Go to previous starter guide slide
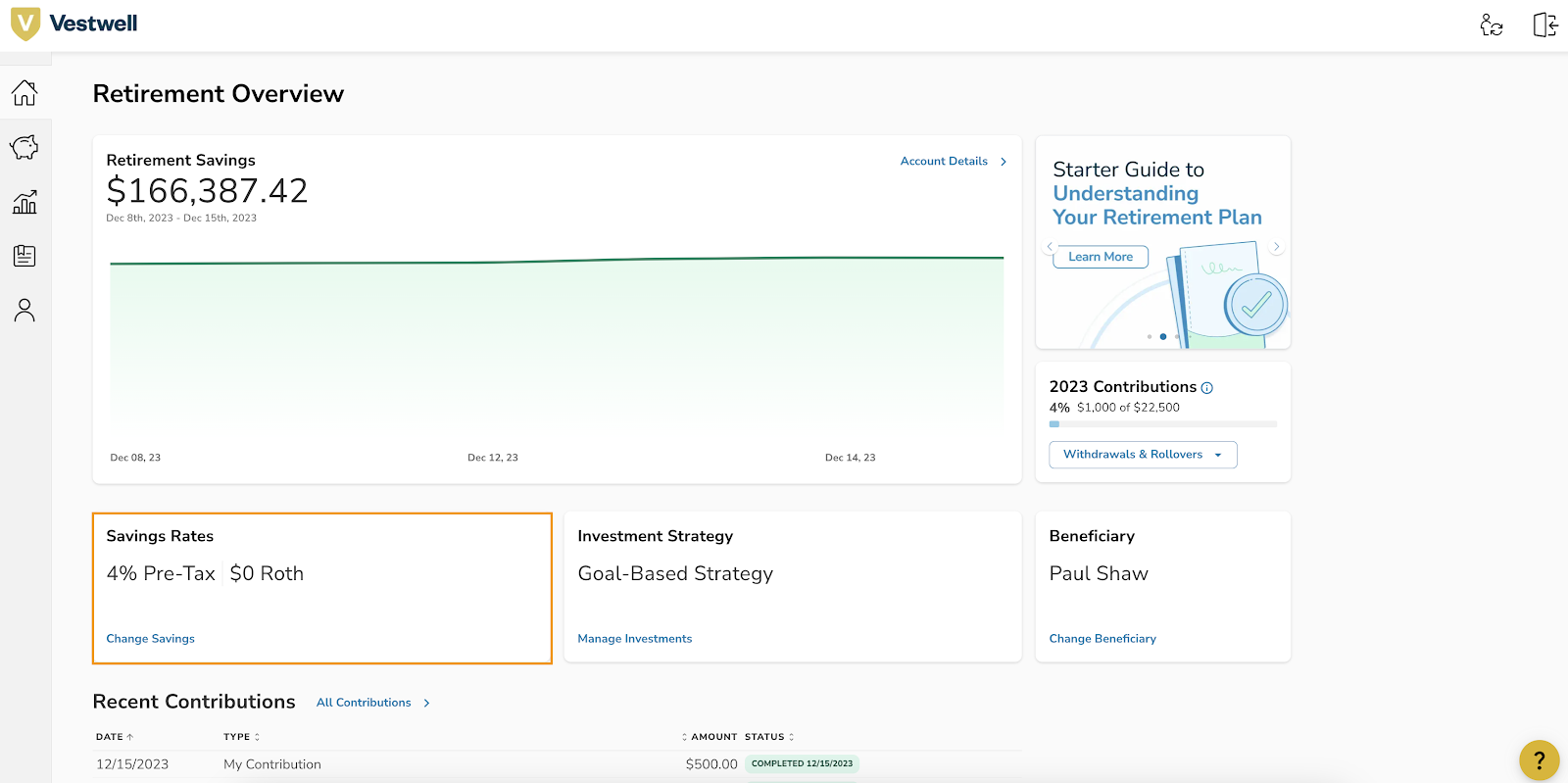This screenshot has height=783, width=1568. pos(1050,247)
